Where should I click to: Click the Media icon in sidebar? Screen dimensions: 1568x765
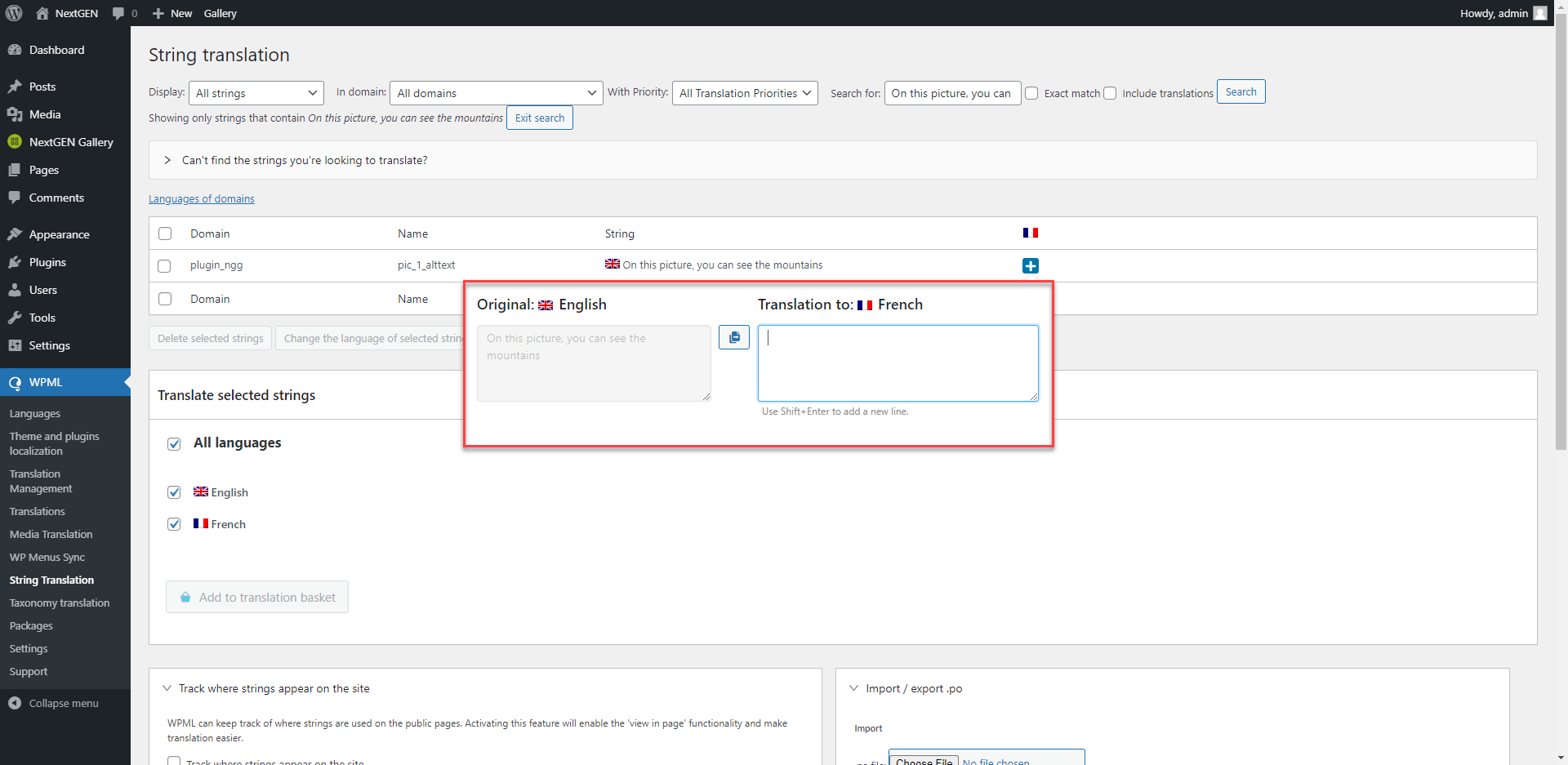pyautogui.click(x=15, y=114)
